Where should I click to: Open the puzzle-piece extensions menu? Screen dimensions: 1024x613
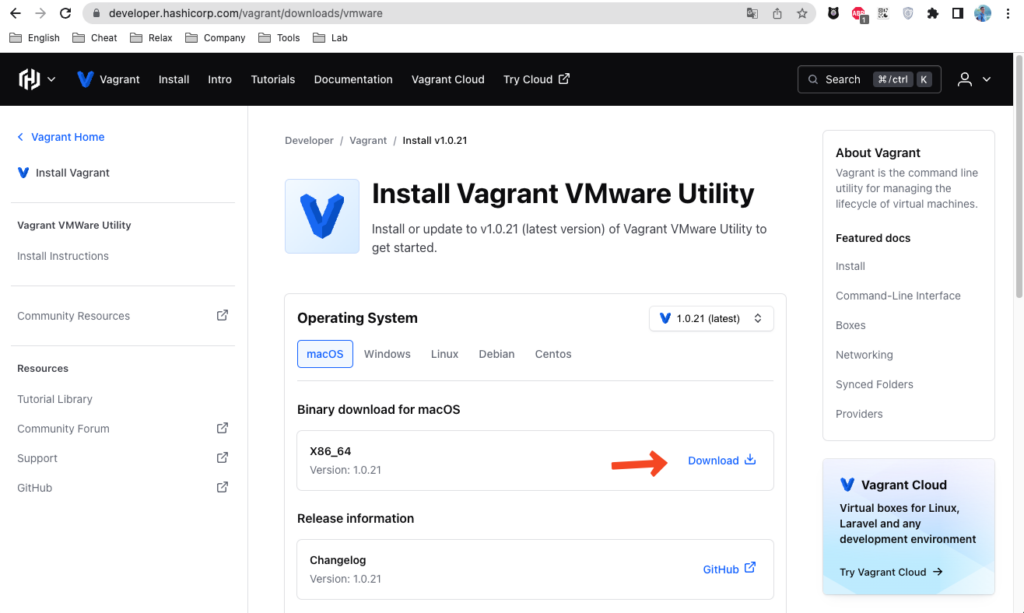[x=933, y=13]
